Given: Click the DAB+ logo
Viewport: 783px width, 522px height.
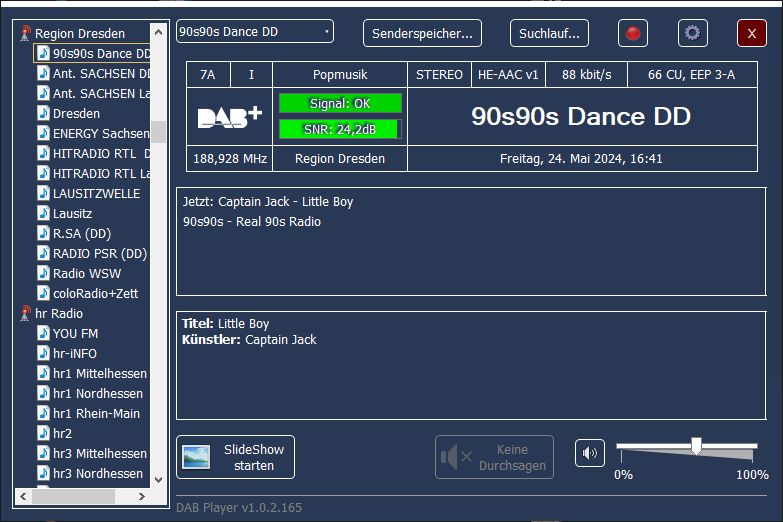Looking at the screenshot, I should [230, 117].
